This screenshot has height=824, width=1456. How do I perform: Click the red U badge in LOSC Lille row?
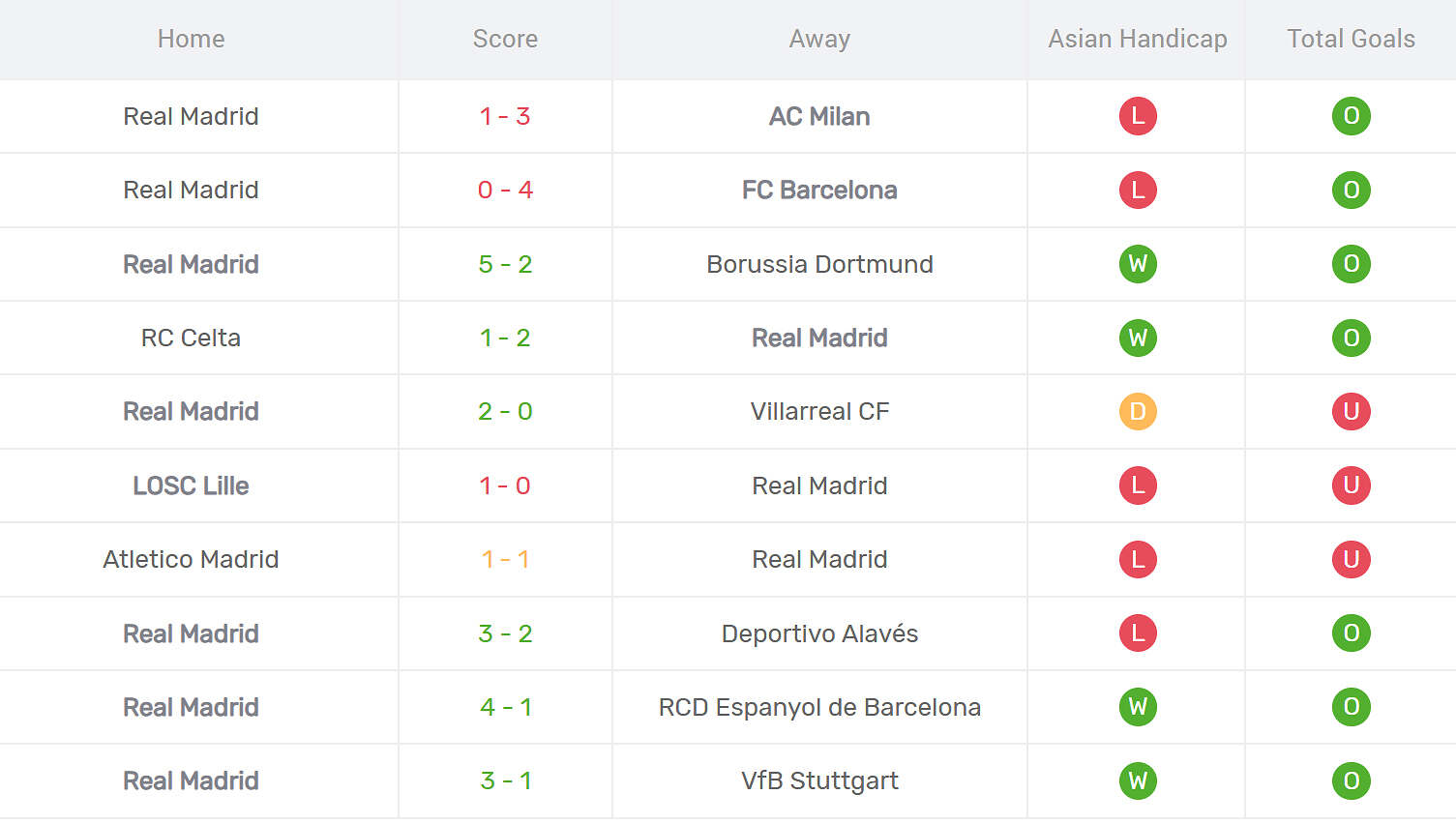1351,486
